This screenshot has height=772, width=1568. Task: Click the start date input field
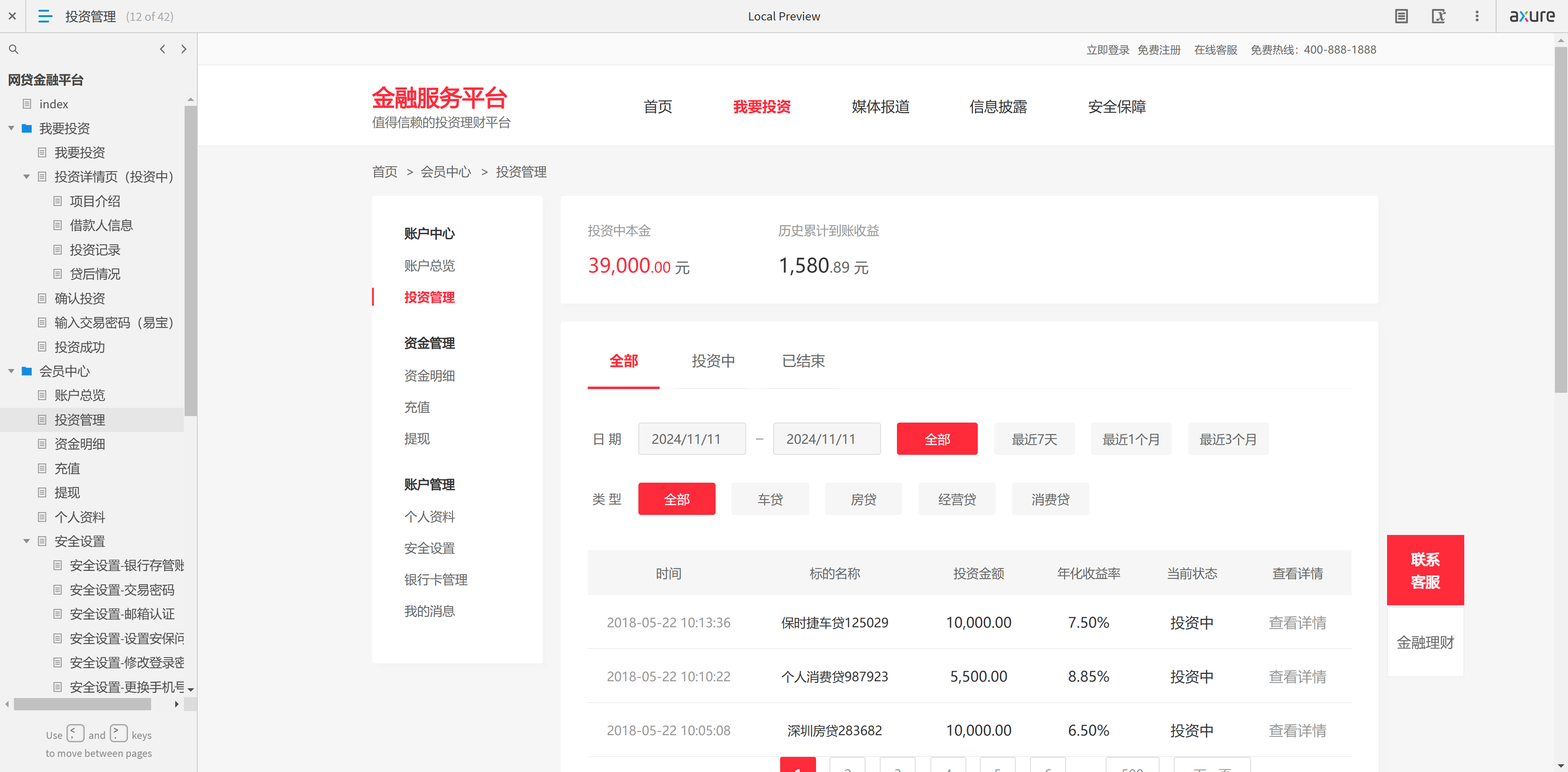pos(692,439)
